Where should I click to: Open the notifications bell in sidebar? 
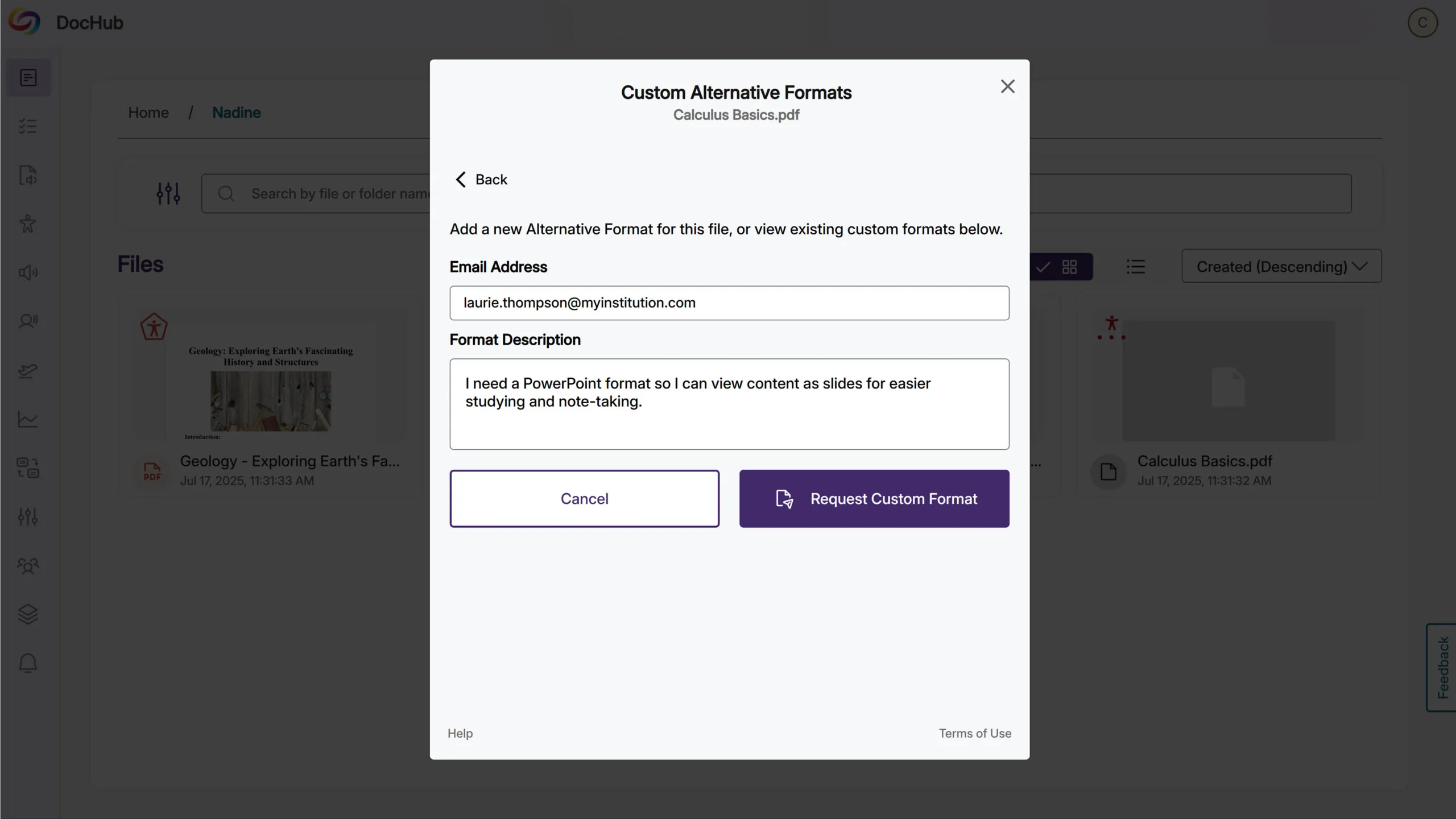tap(28, 663)
